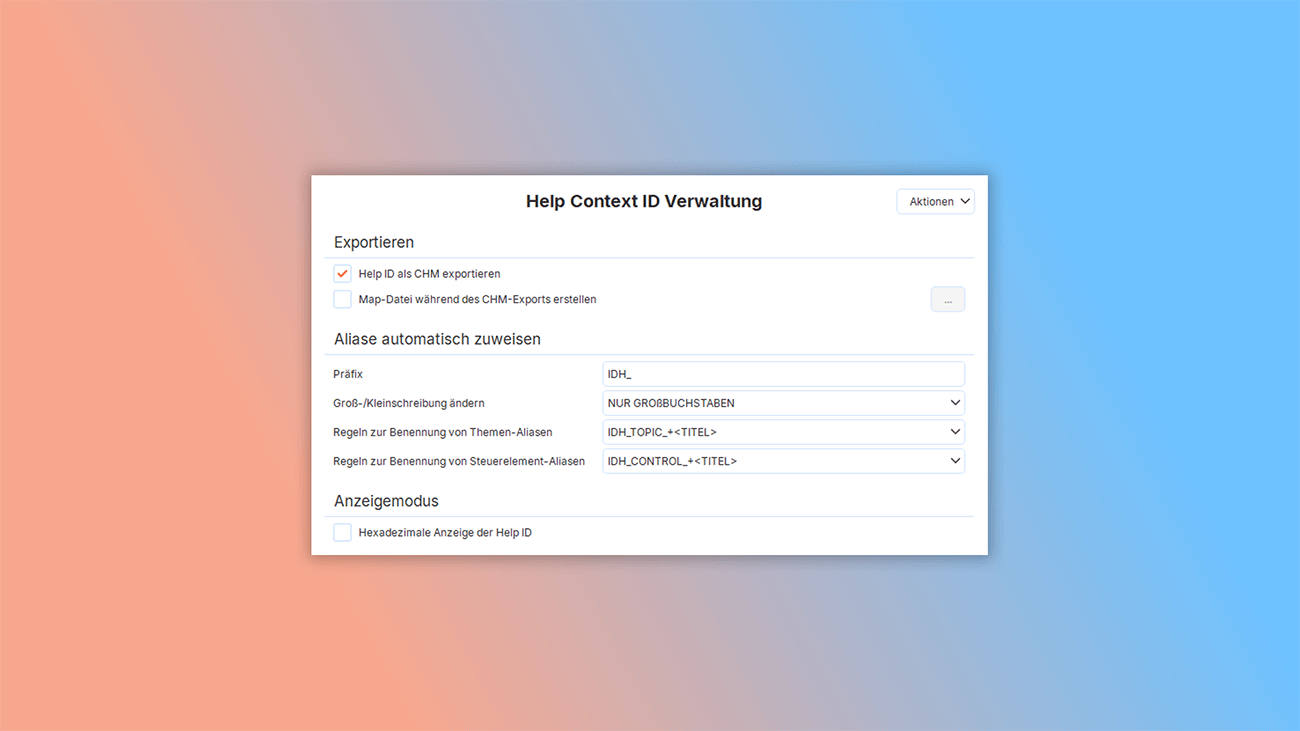Screen dimensions: 1300x731
Task: Click the arrow icon of Groß-/Kleinschreibung selector
Action: click(x=955, y=403)
